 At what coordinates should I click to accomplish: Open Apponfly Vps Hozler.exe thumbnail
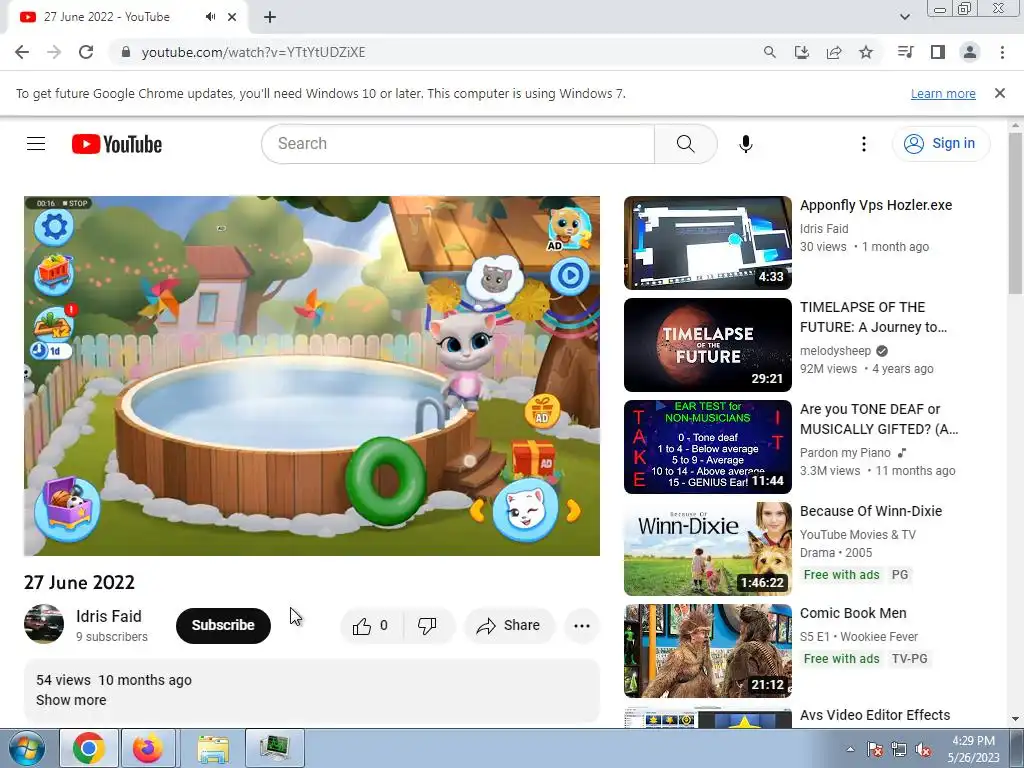pos(707,243)
